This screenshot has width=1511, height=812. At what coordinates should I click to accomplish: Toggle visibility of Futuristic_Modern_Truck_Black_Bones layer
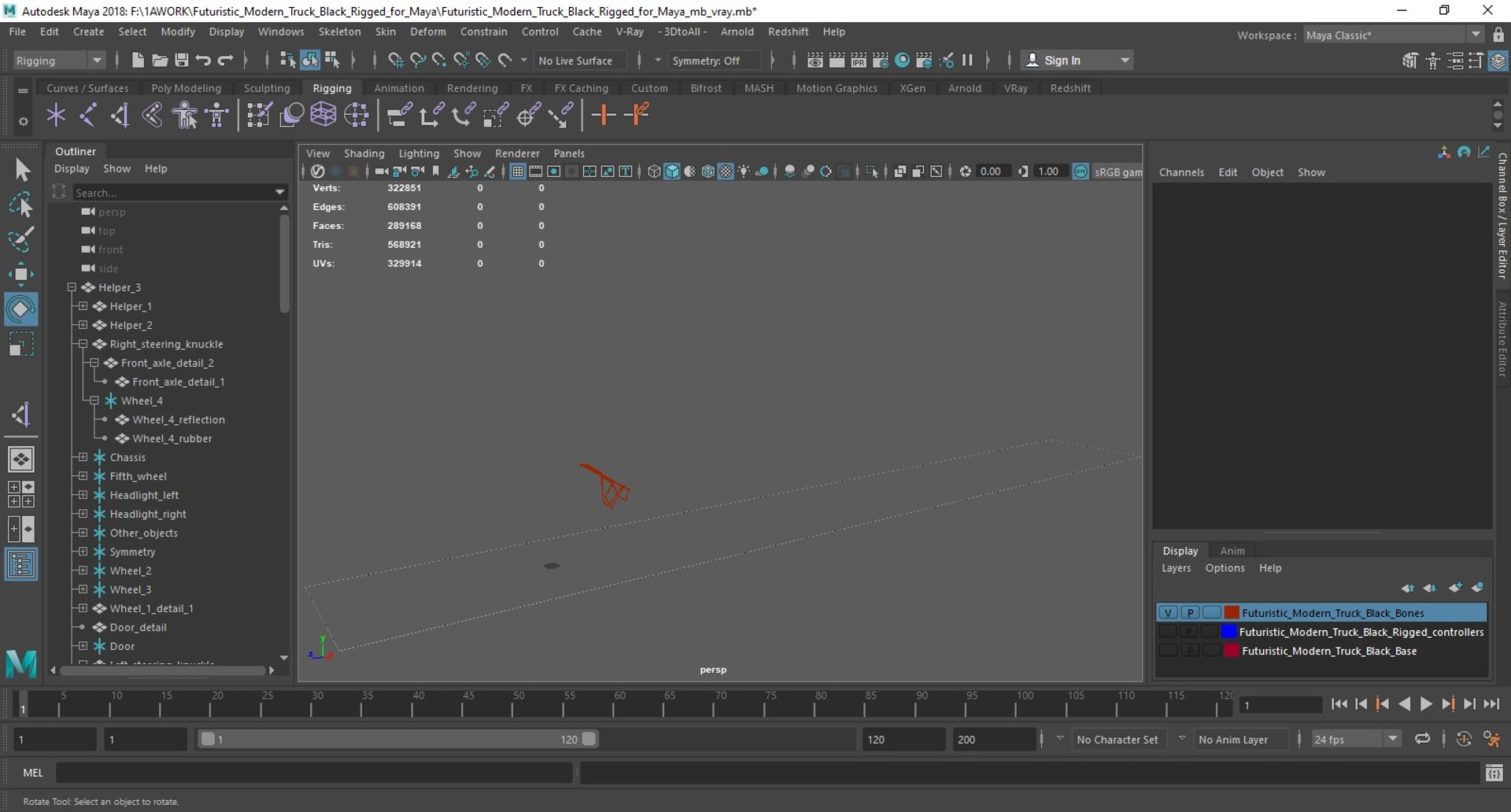point(1168,613)
